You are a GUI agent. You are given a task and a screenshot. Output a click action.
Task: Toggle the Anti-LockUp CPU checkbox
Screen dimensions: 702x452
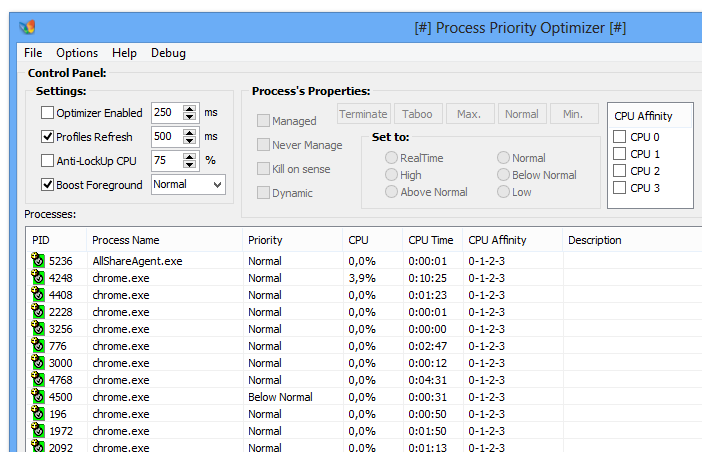pyautogui.click(x=47, y=160)
